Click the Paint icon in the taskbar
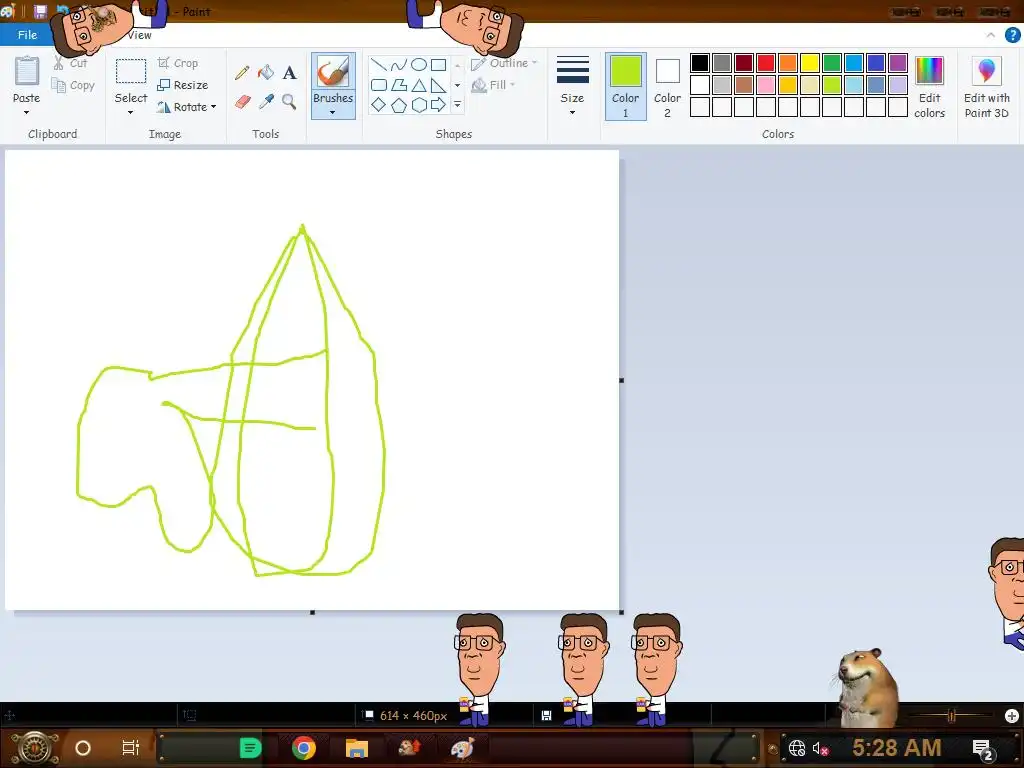The width and height of the screenshot is (1024, 768). click(x=462, y=748)
